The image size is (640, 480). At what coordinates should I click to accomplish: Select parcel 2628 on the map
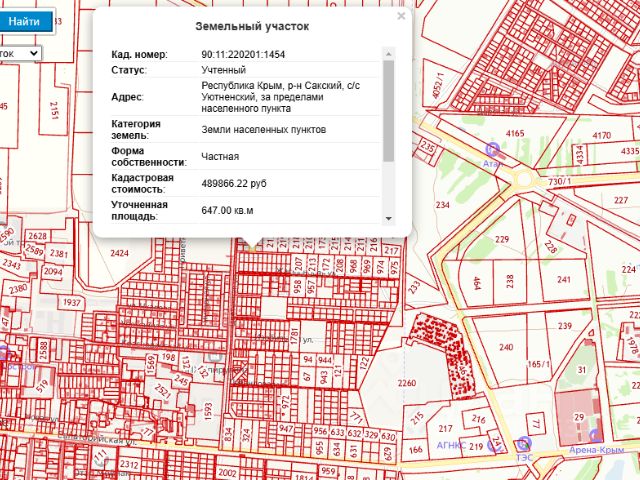pos(38,236)
